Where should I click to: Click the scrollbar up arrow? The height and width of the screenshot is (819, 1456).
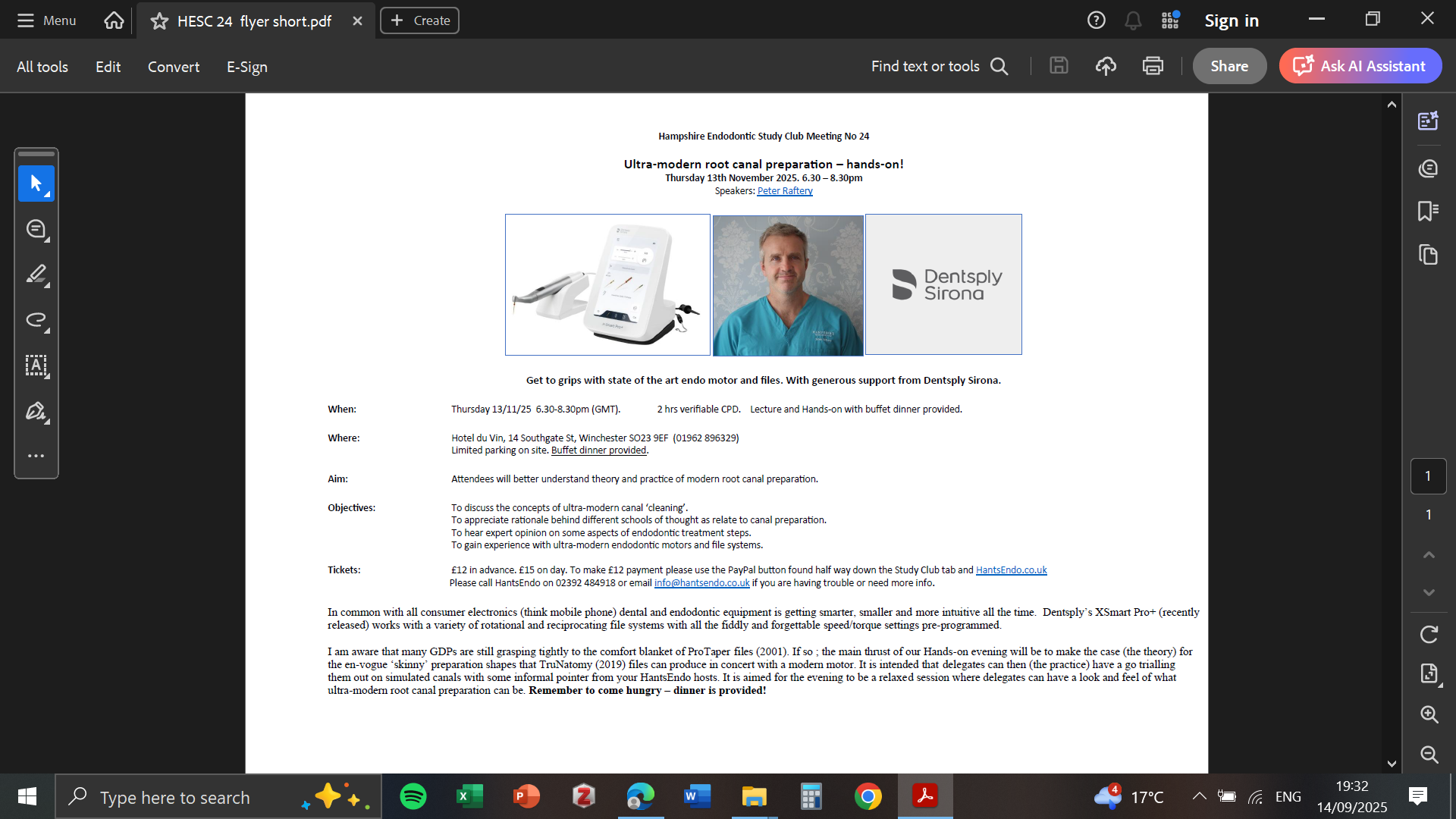pos(1392,105)
